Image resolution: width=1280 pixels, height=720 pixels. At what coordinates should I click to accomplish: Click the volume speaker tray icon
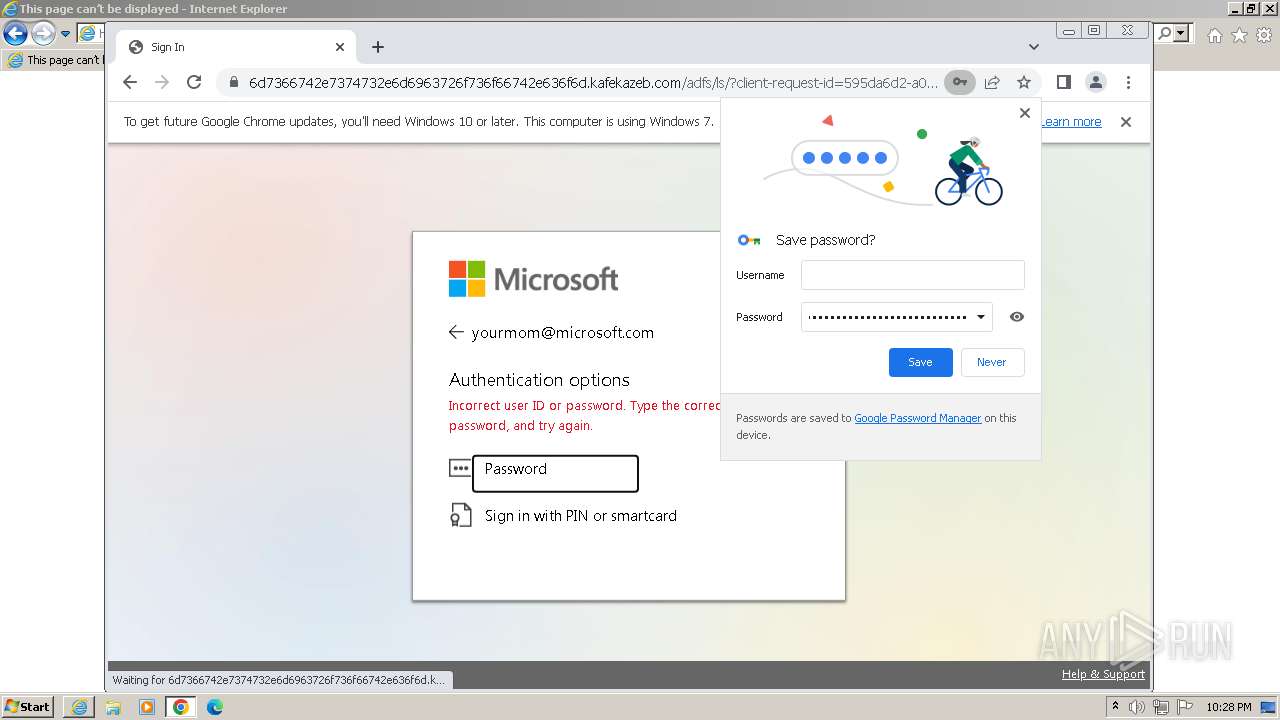(1137, 707)
